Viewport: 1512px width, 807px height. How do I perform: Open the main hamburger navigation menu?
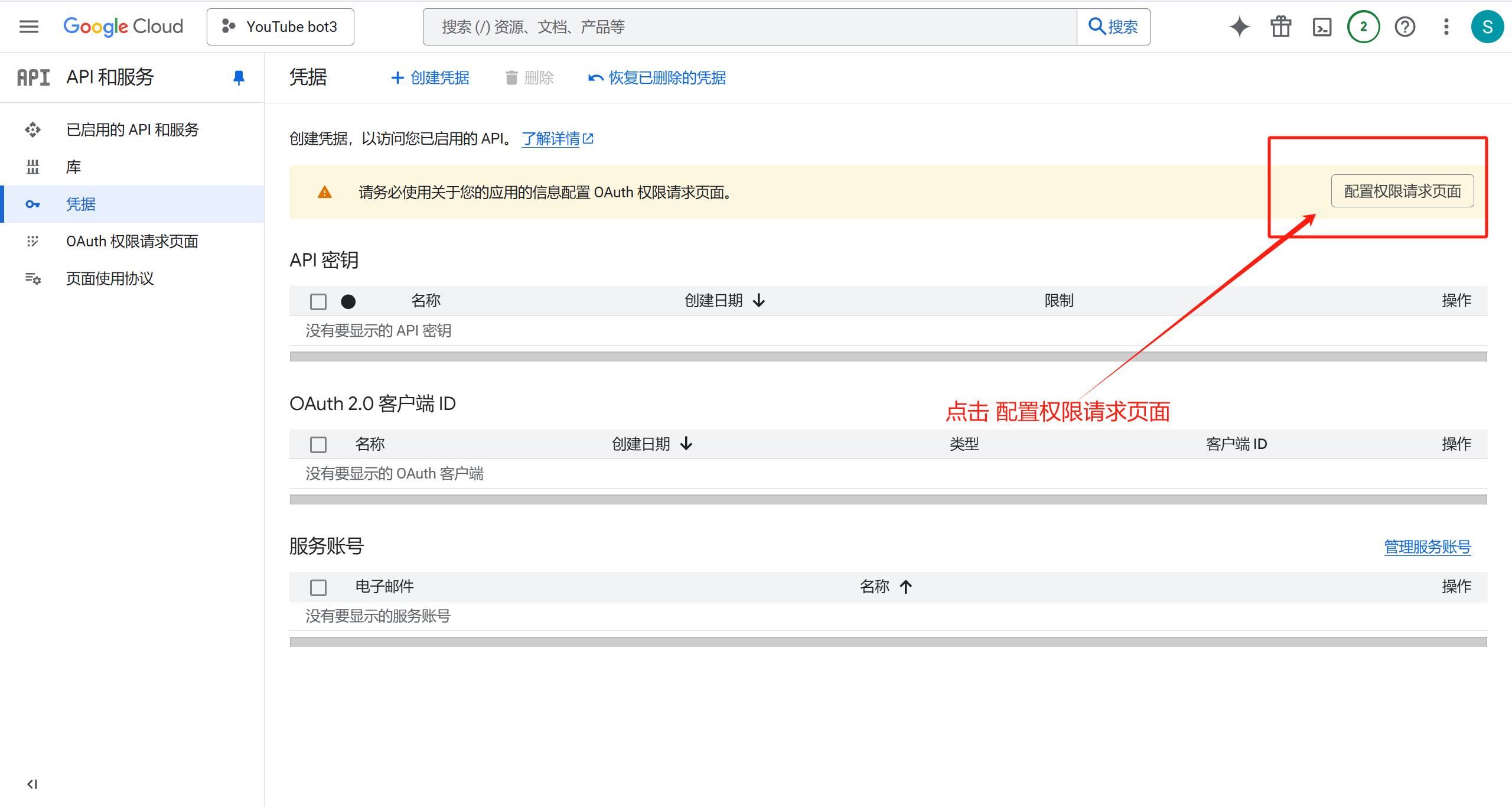[x=28, y=27]
